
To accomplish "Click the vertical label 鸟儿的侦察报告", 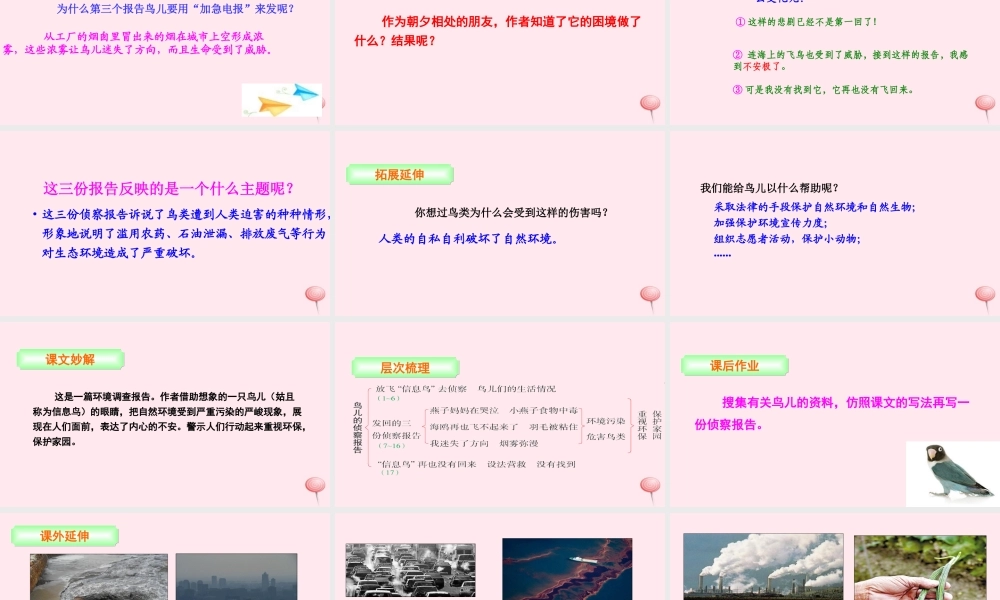I will click(357, 427).
